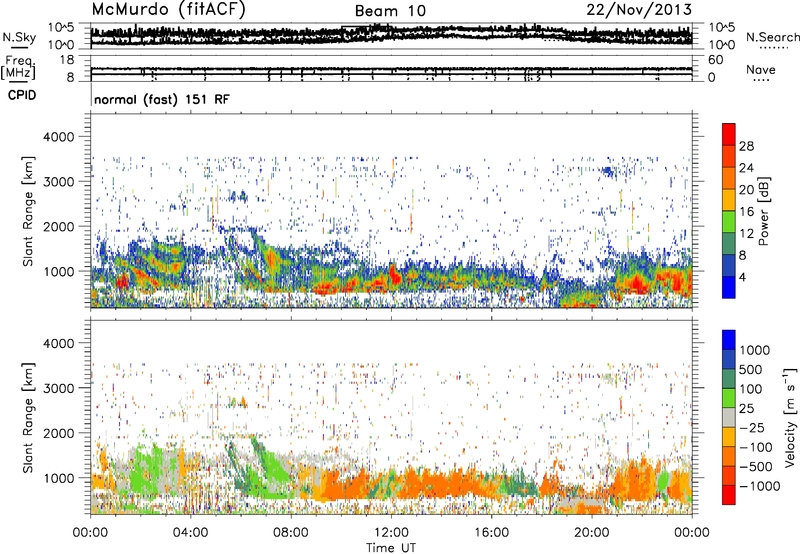
Task: Click the "N.Sky" legend label
Action: 19,37
